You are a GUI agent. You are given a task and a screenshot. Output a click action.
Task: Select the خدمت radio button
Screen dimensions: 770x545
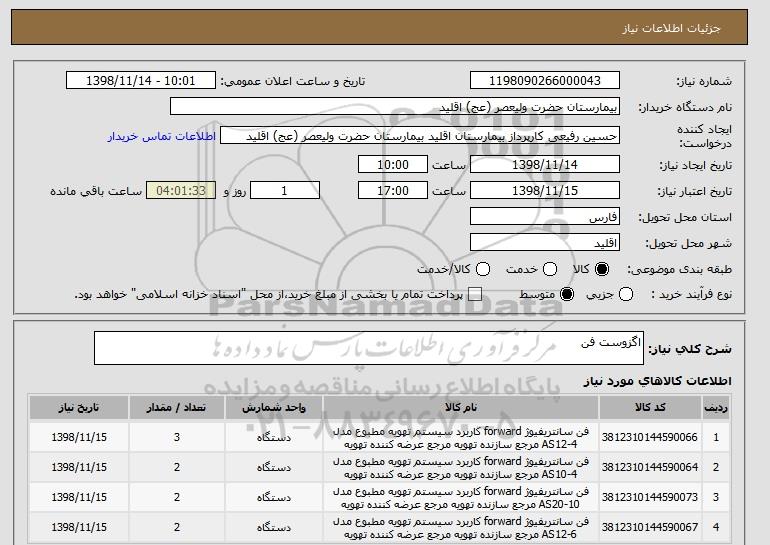point(550,269)
